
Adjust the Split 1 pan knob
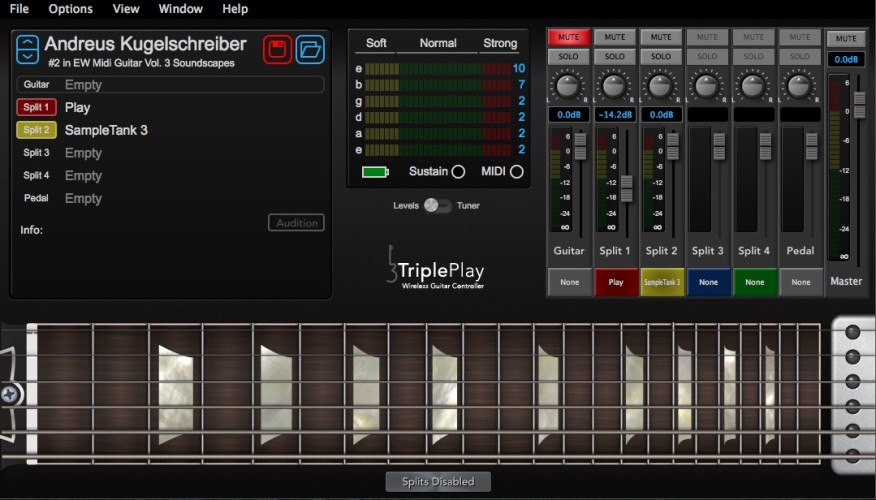614,85
